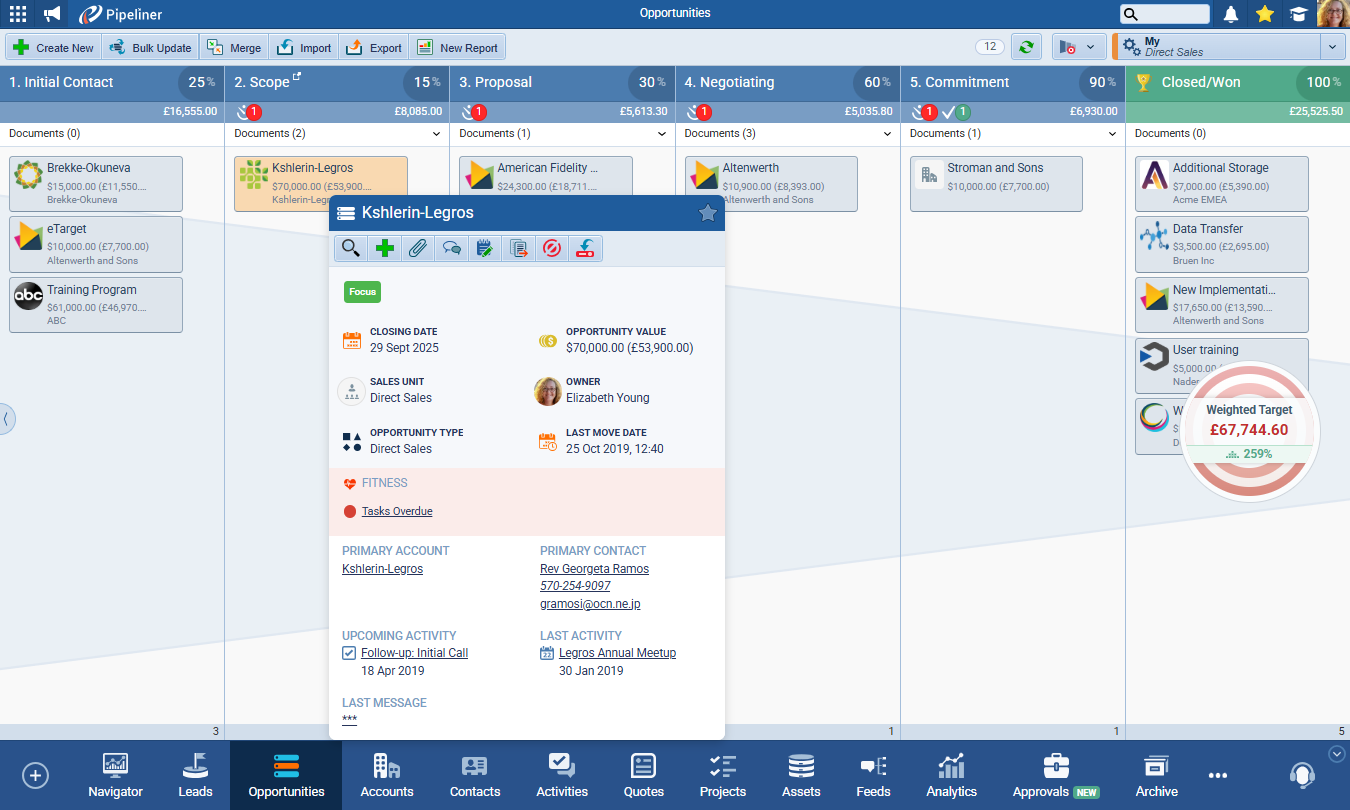Click the notepad edit notes icon
The image size is (1350, 810).
[x=485, y=248]
